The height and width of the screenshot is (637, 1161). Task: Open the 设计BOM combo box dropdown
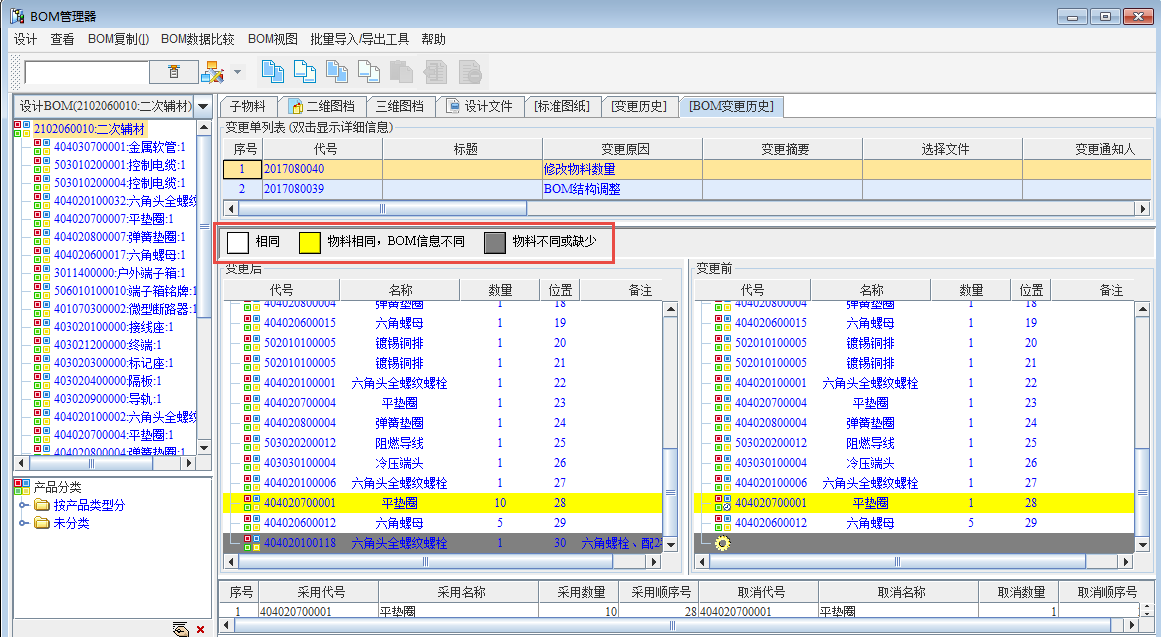(x=203, y=106)
